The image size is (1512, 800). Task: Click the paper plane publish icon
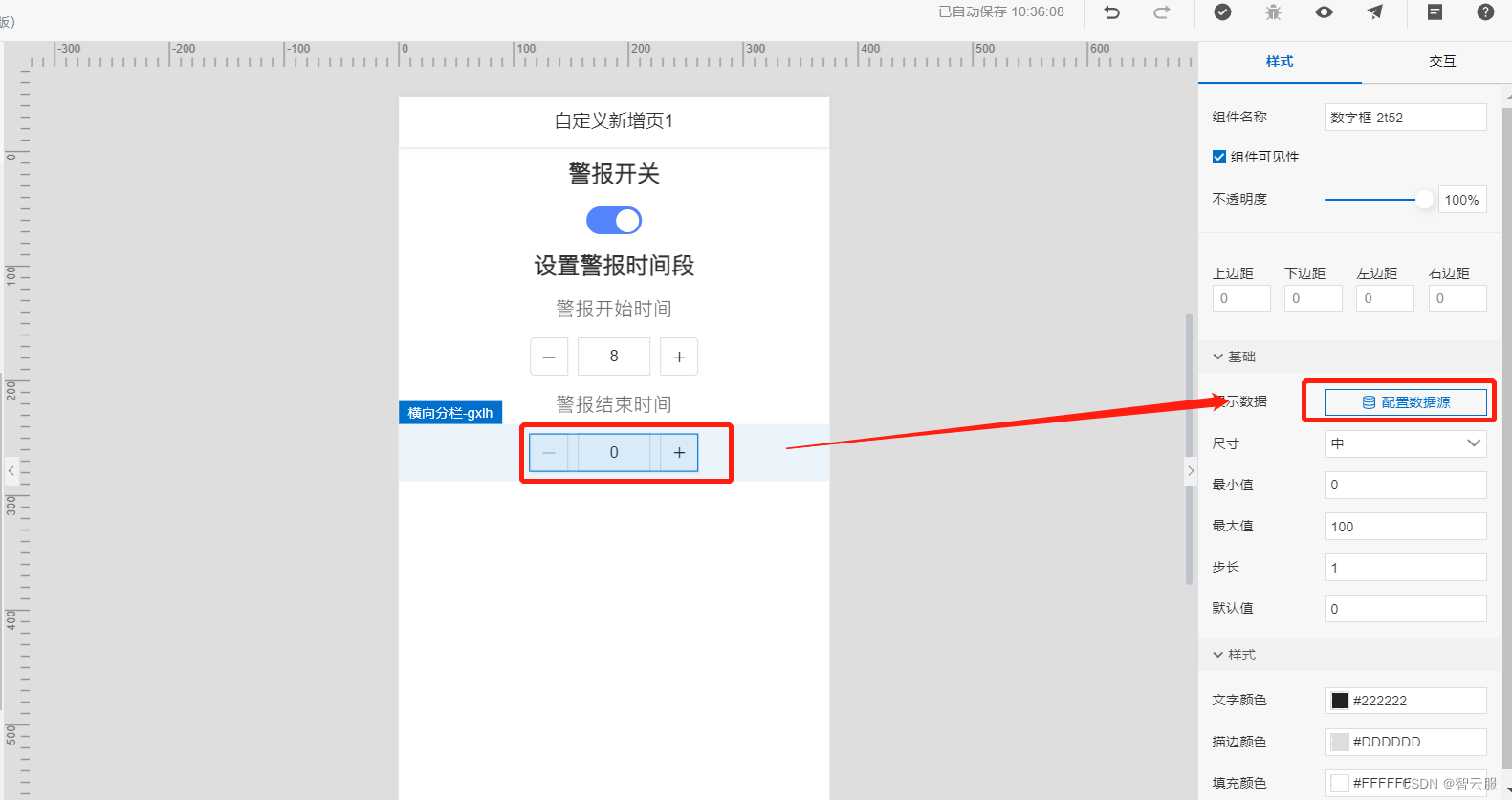point(1375,12)
